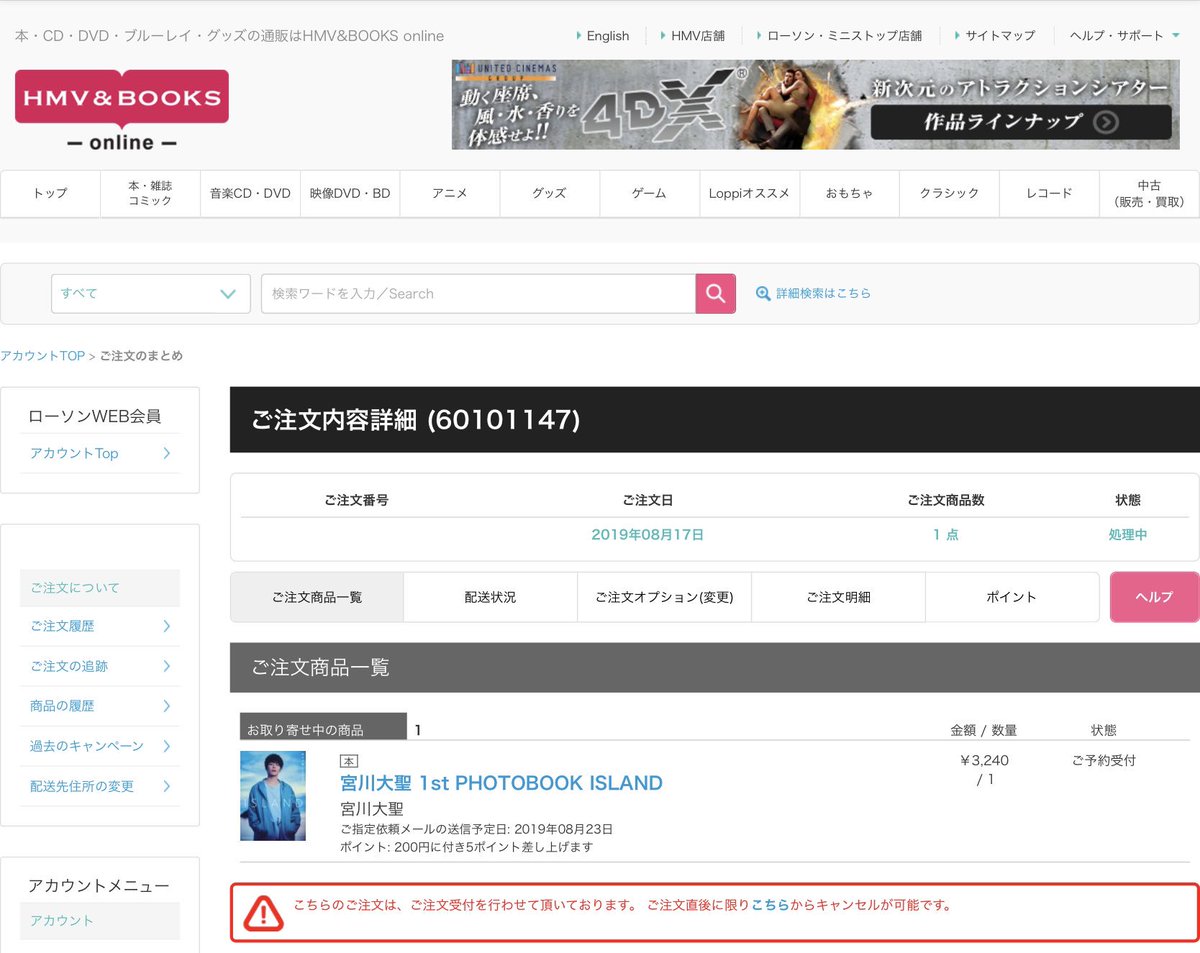Screen dimensions: 1200x953
Task: Open アカウントTop in sidebar
Action: click(x=100, y=453)
